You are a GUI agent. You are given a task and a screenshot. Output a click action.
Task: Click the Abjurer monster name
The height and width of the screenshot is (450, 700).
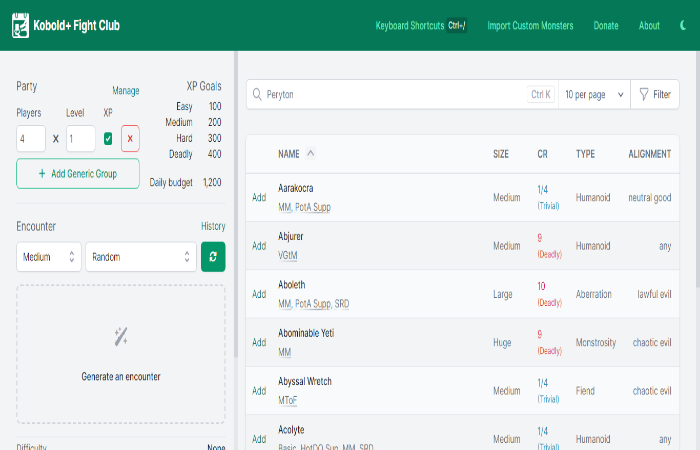291,236
